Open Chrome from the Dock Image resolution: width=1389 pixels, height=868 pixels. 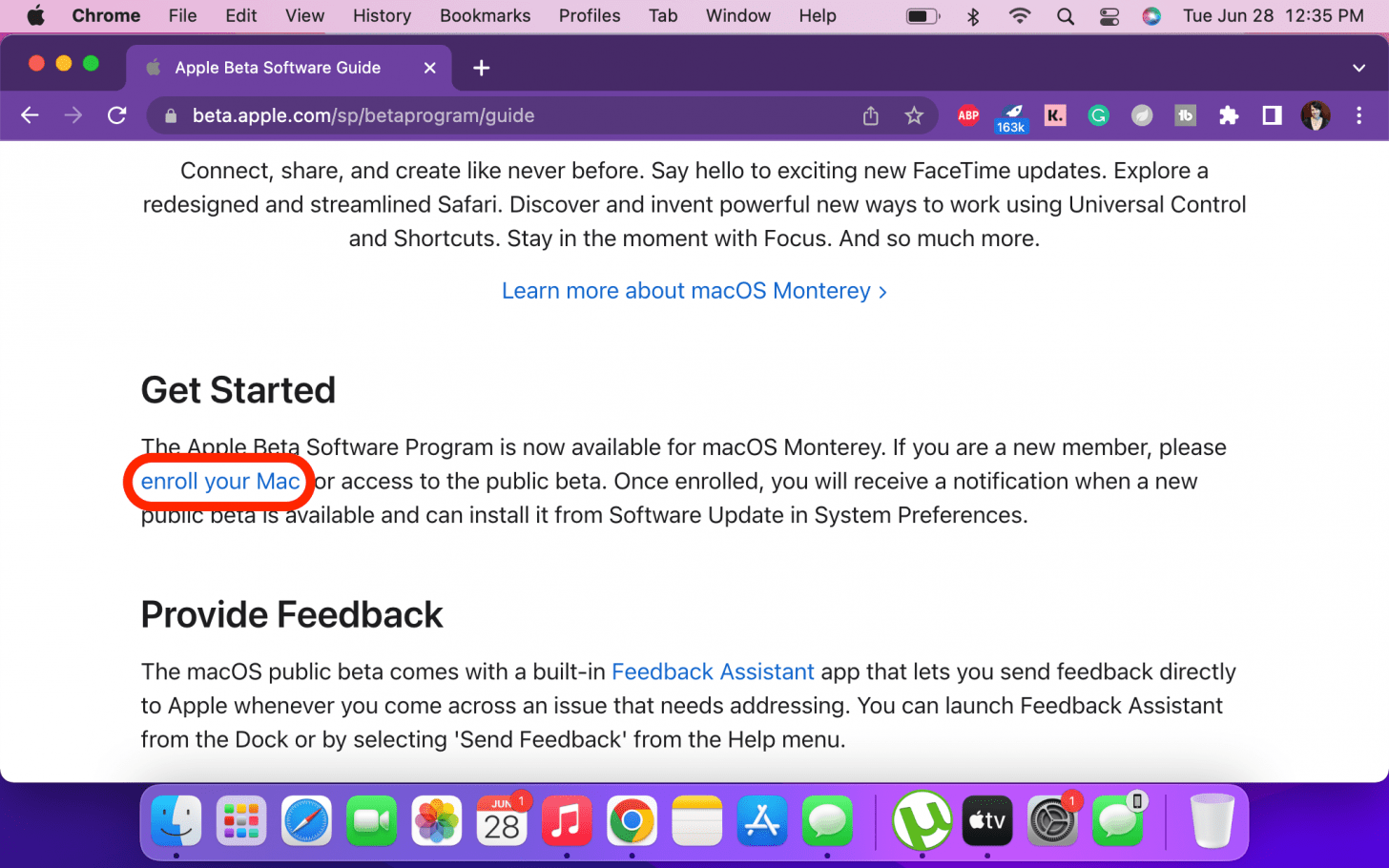[x=632, y=821]
